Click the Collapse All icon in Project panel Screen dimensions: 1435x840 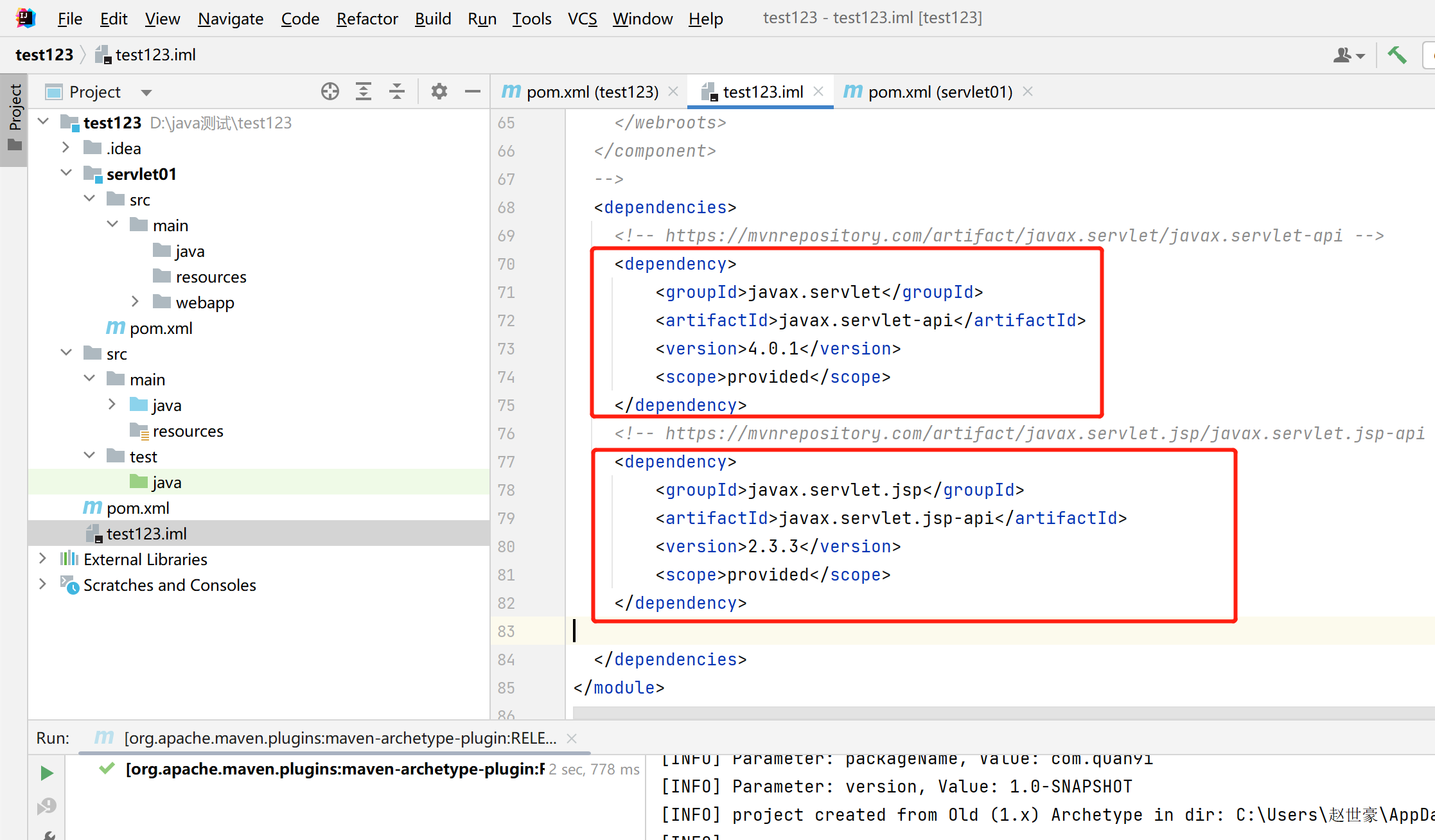point(397,92)
